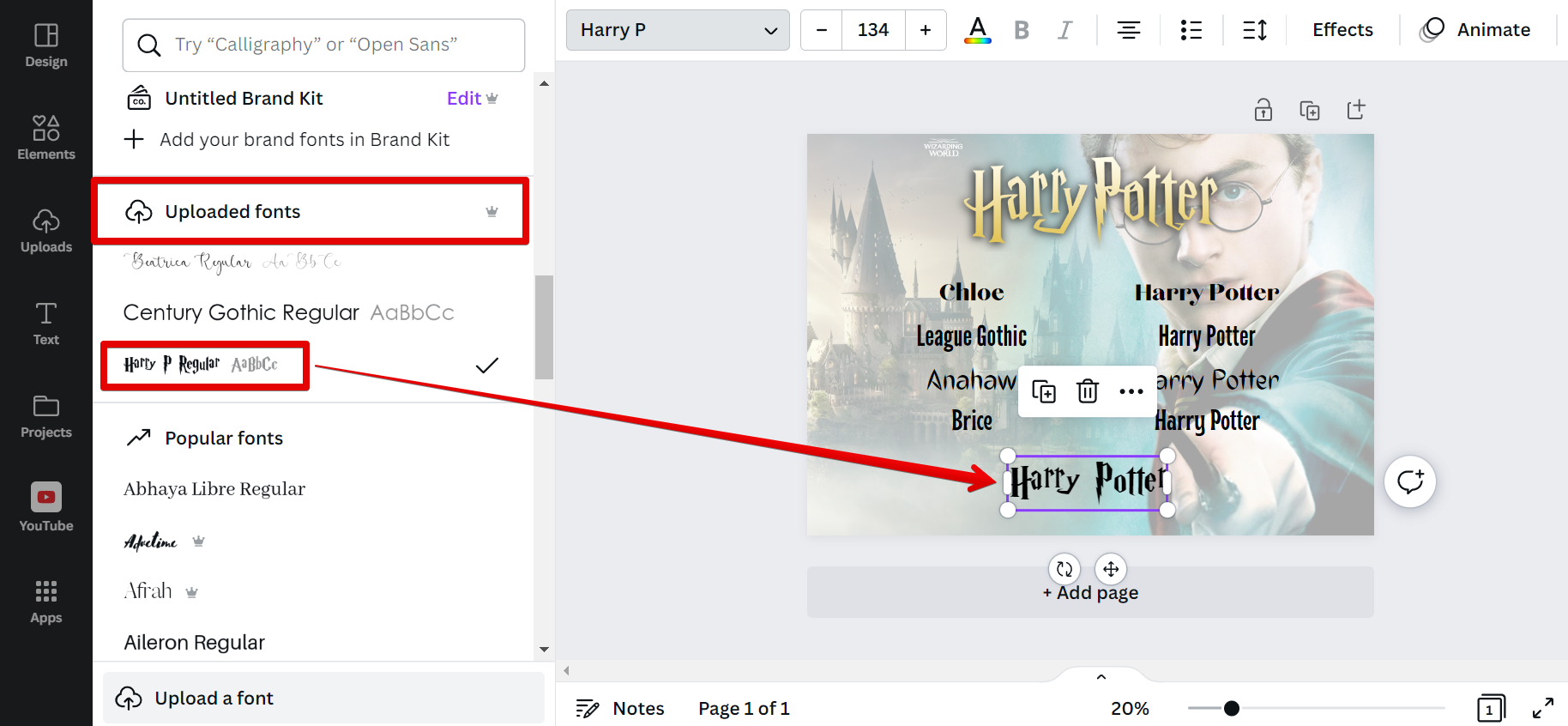Open text alignment options
The height and width of the screenshot is (726, 1568).
tap(1128, 30)
